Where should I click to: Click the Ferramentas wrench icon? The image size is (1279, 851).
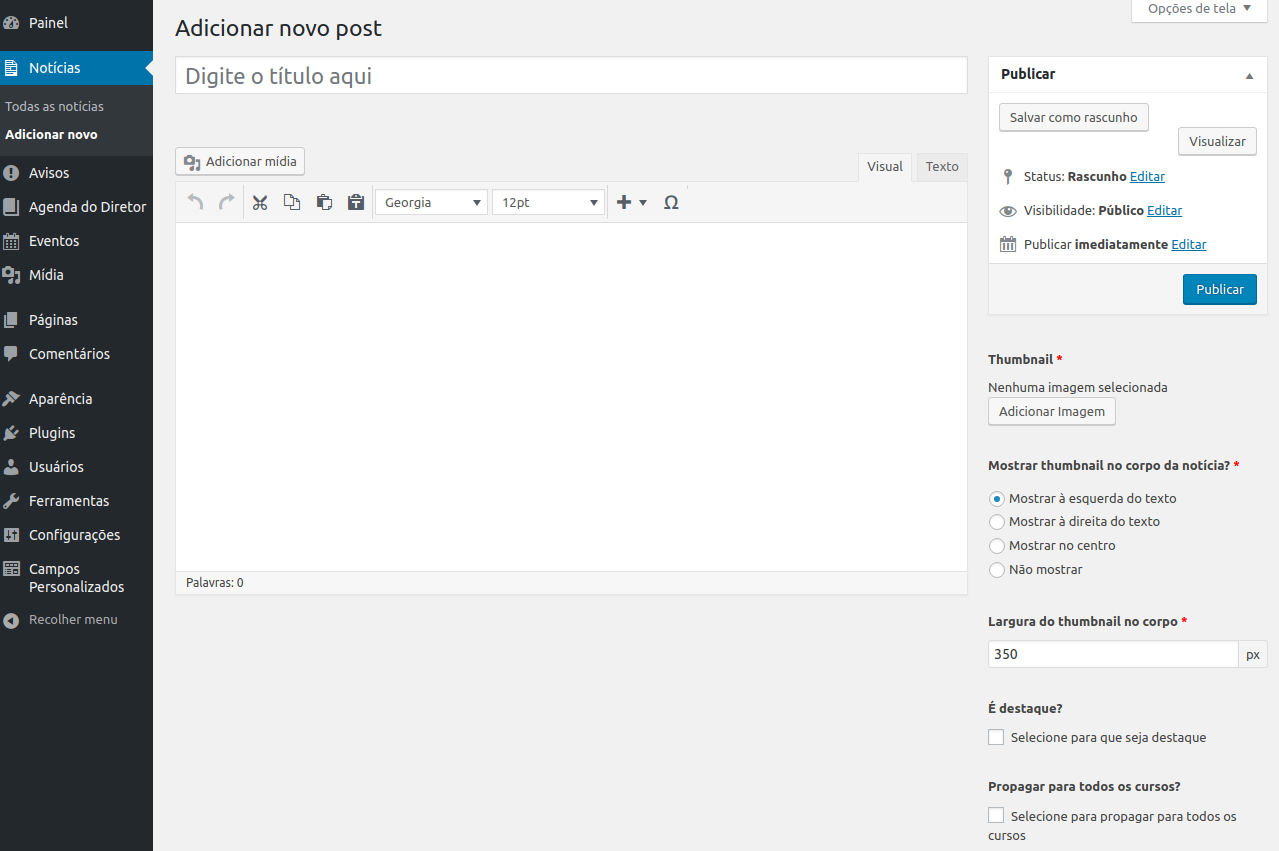(12, 501)
